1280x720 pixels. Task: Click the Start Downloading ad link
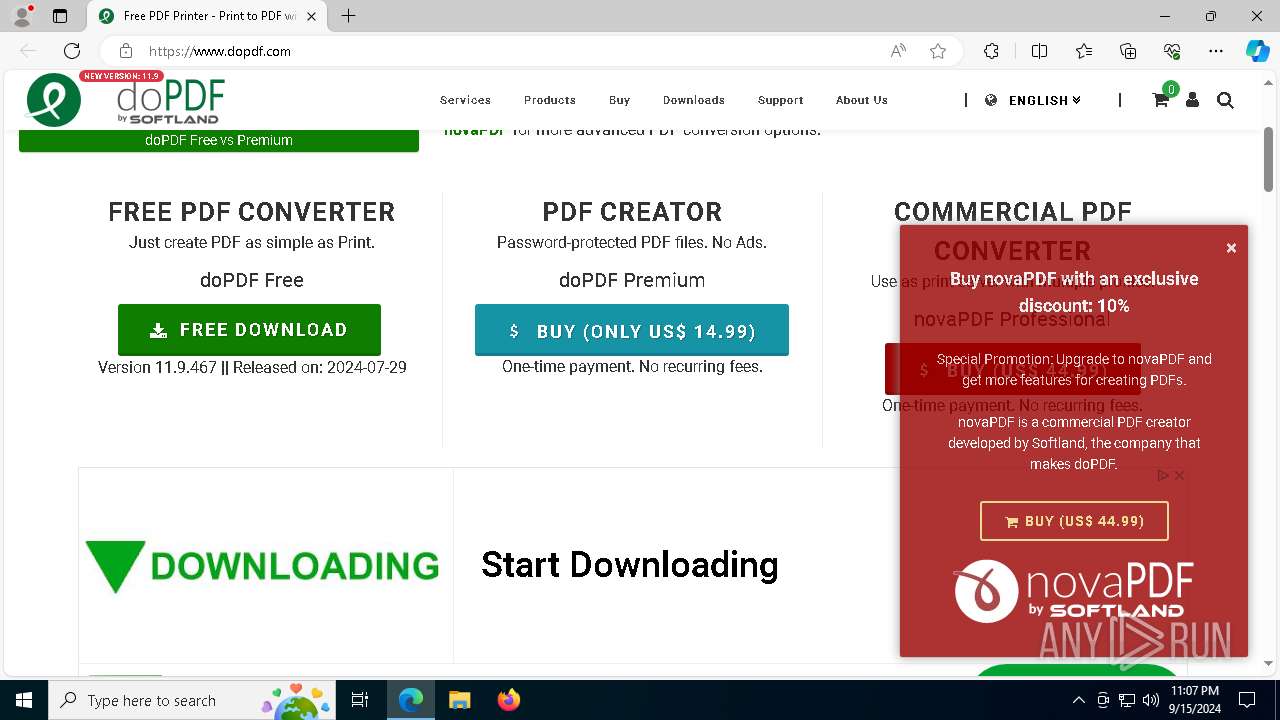629,565
